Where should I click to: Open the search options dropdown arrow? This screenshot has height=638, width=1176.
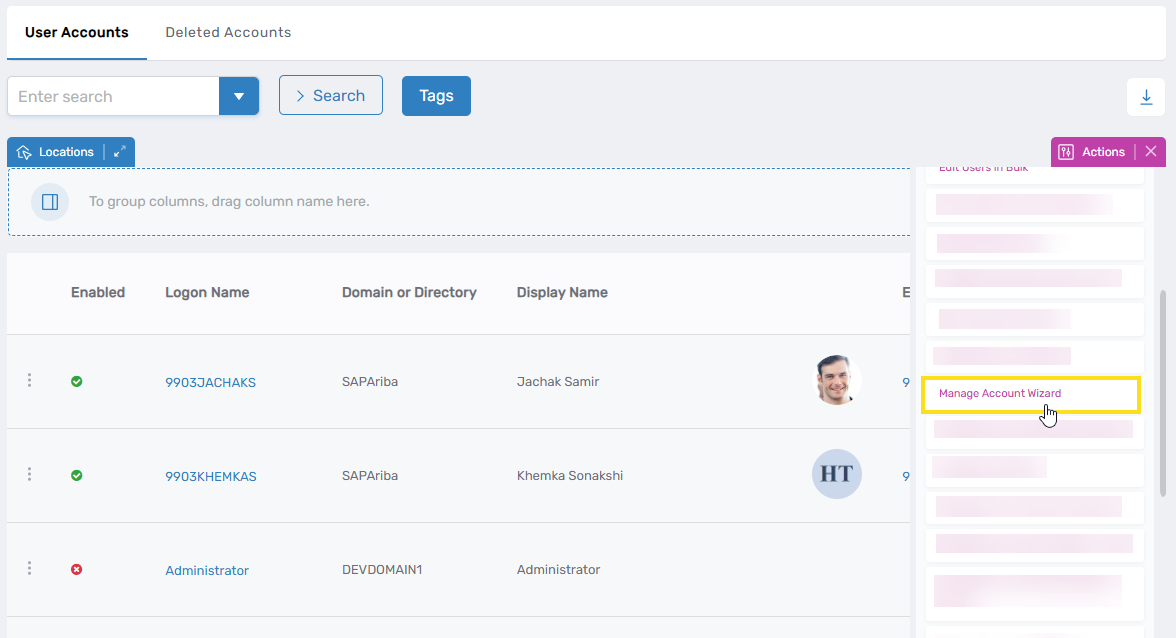239,96
